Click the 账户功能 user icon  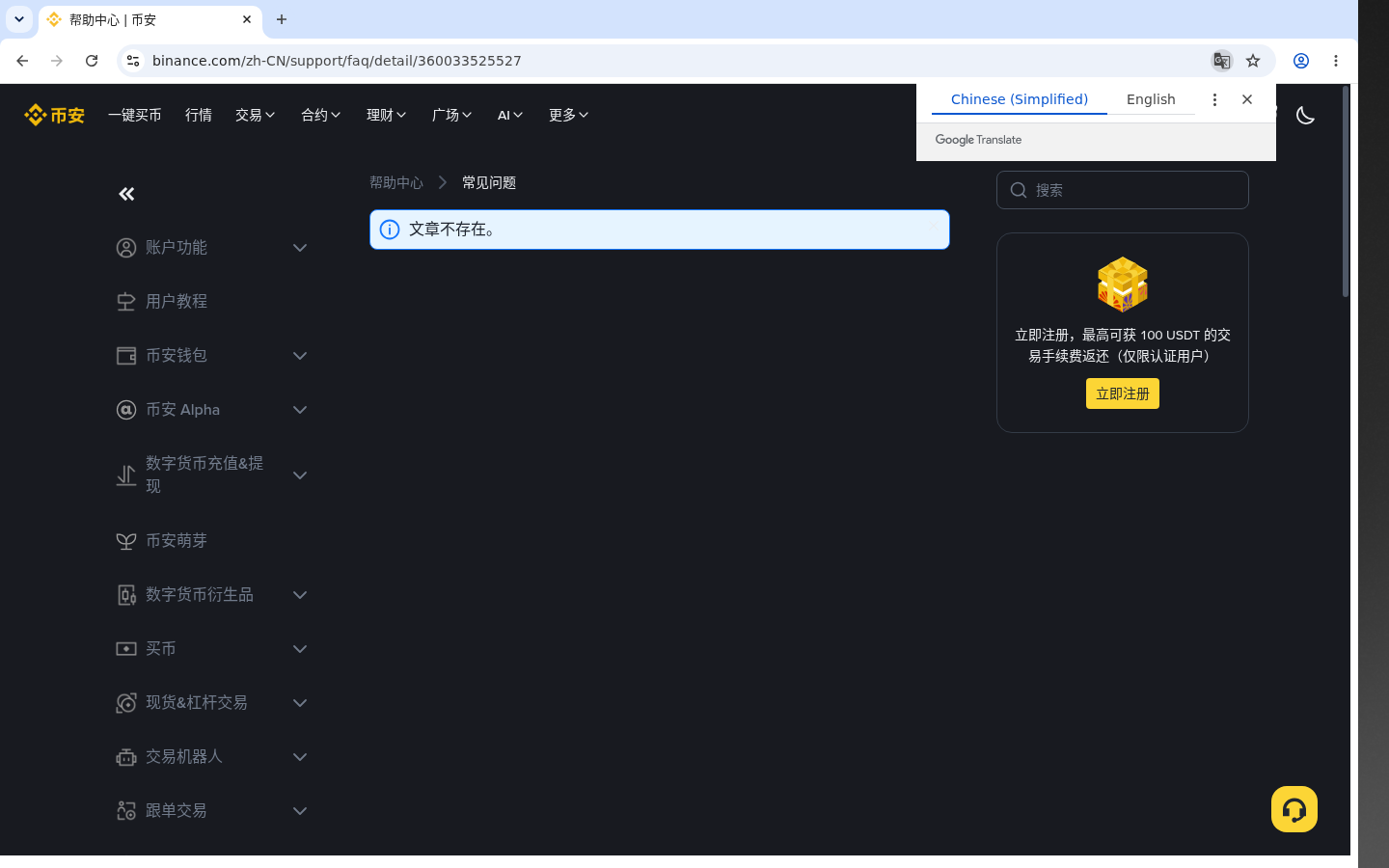point(126,248)
